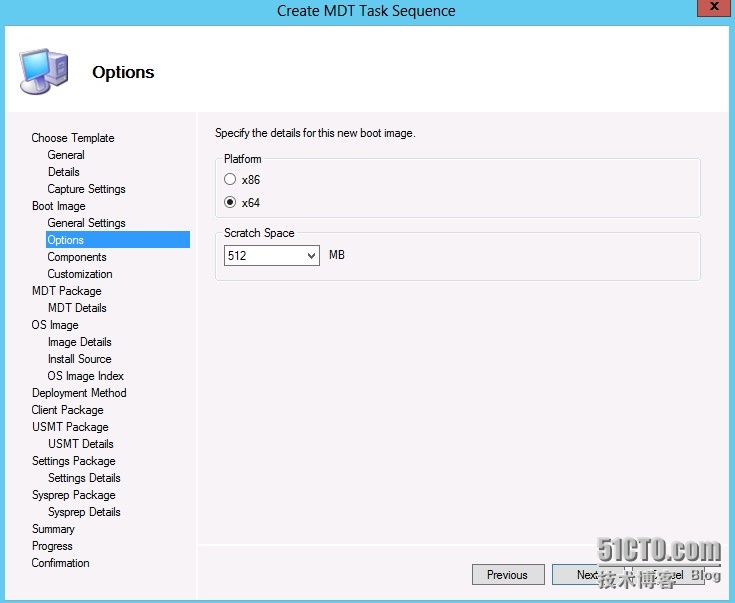Click the computer wizard icon in the header
This screenshot has width=735, height=603.
[x=44, y=71]
